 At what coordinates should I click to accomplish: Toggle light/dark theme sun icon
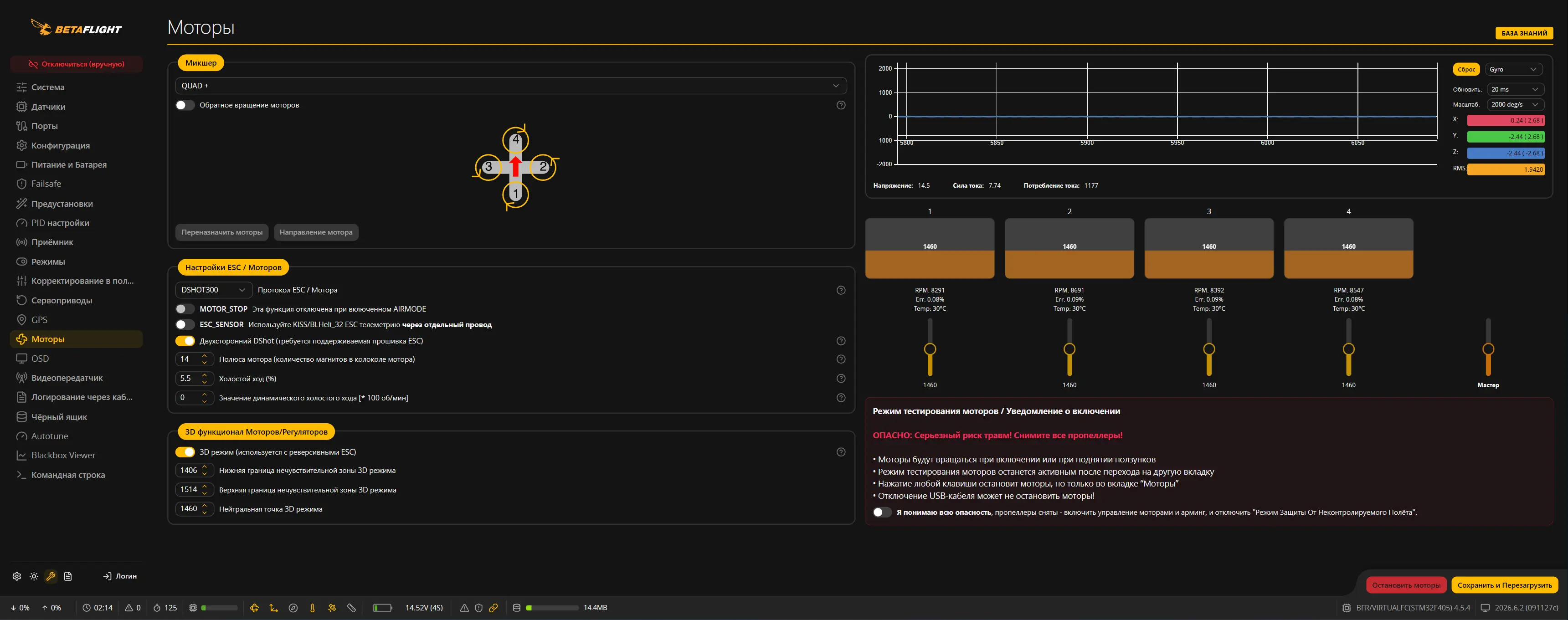[x=34, y=576]
